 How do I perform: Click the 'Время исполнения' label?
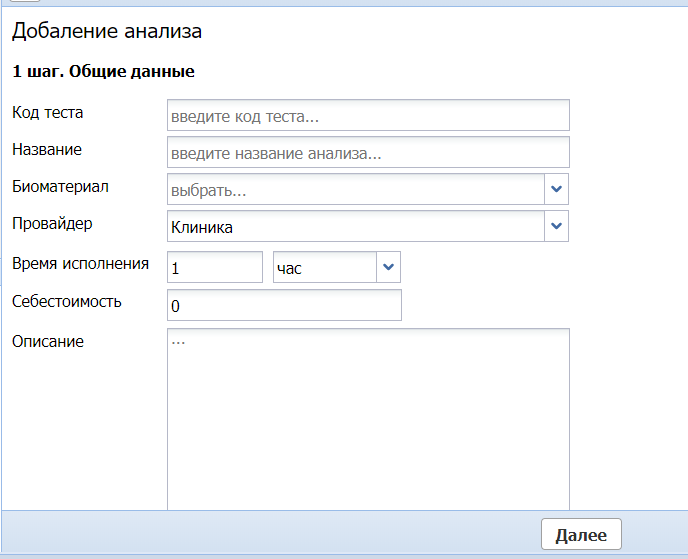(80, 265)
